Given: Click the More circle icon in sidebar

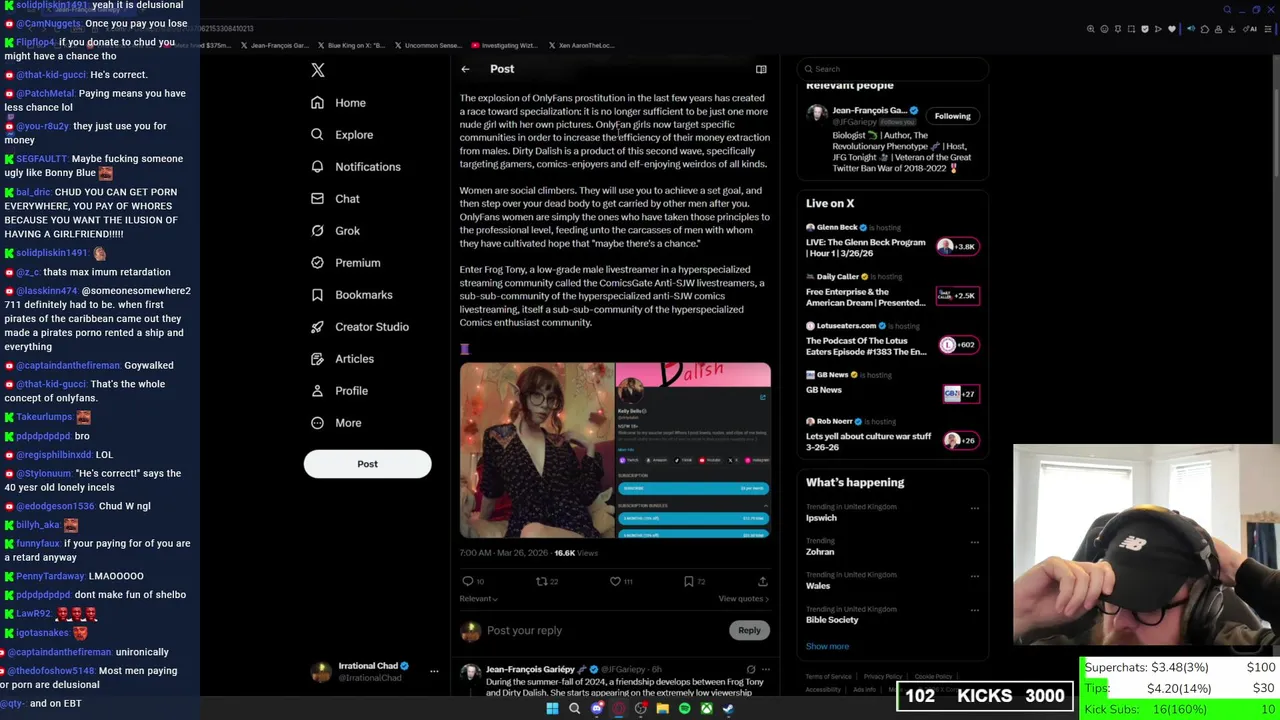Looking at the screenshot, I should (317, 423).
